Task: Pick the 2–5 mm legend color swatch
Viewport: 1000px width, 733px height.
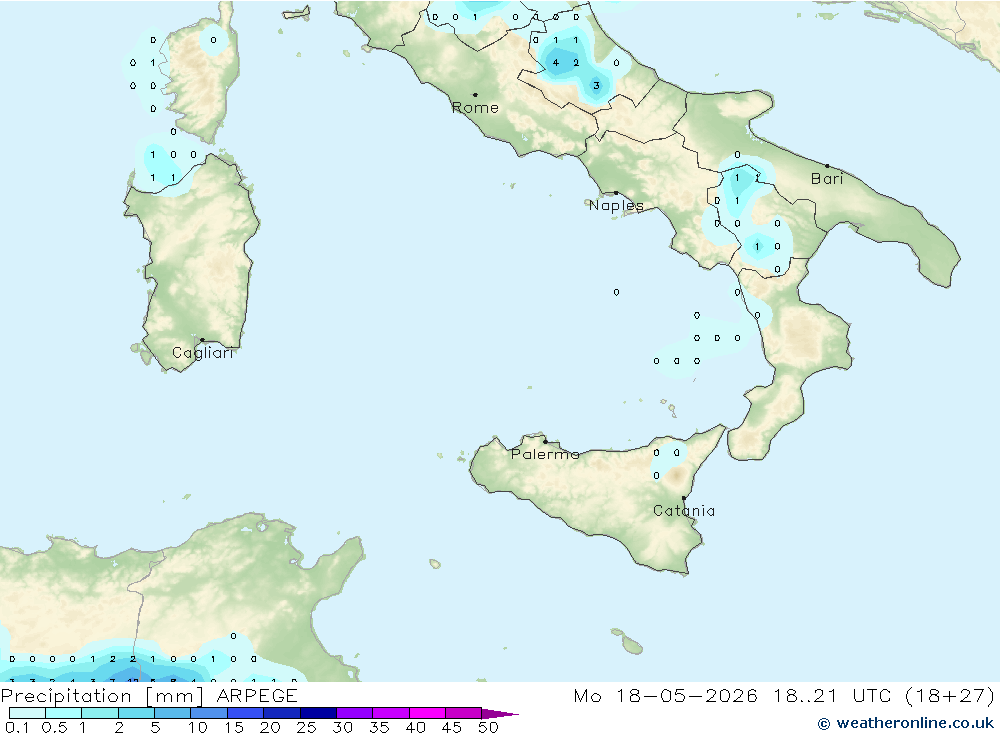Action: point(136,713)
